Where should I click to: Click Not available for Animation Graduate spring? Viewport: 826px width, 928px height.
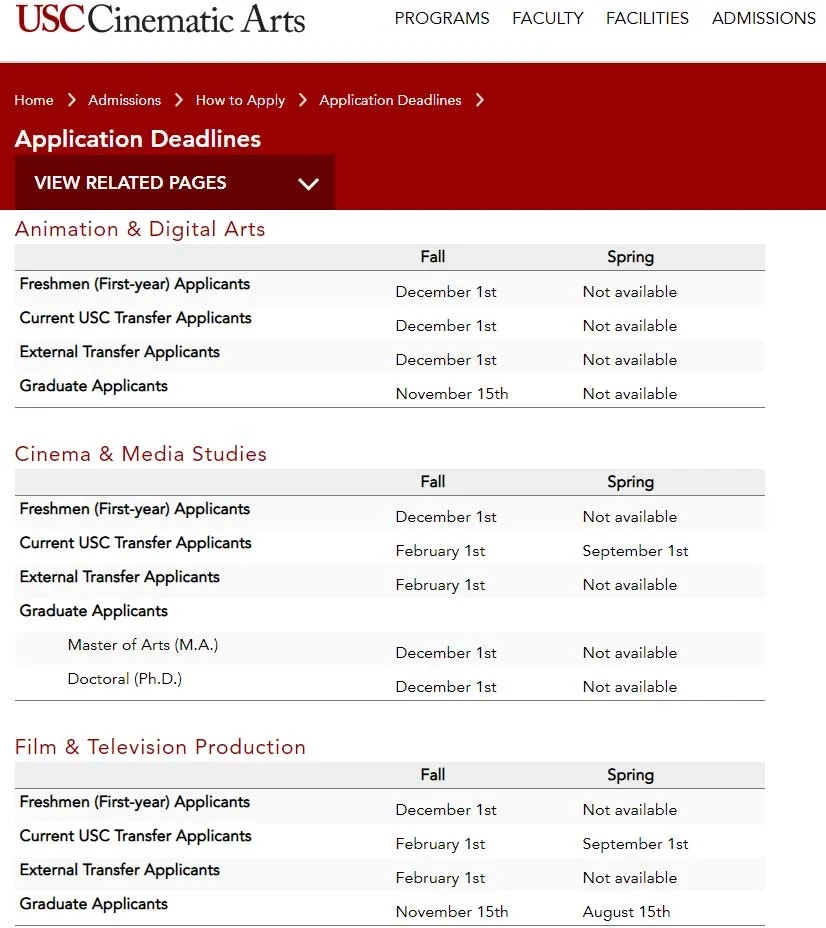[630, 394]
